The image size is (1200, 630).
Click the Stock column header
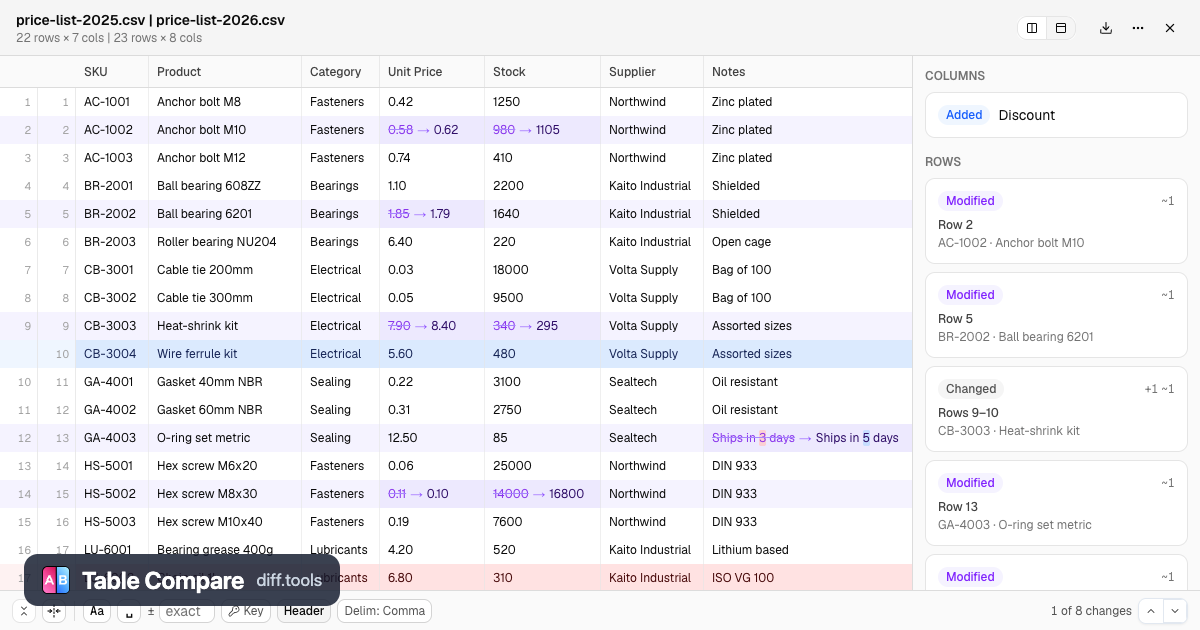pyautogui.click(x=543, y=72)
